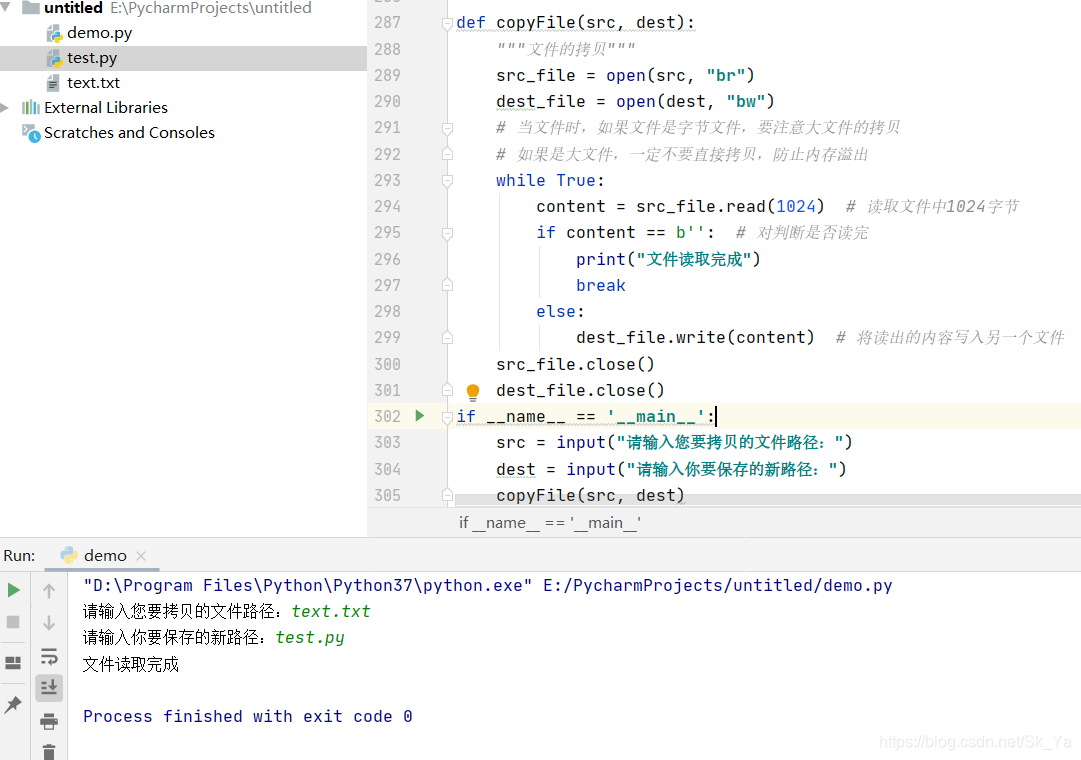Click the test.py Python file icon

coord(54,59)
